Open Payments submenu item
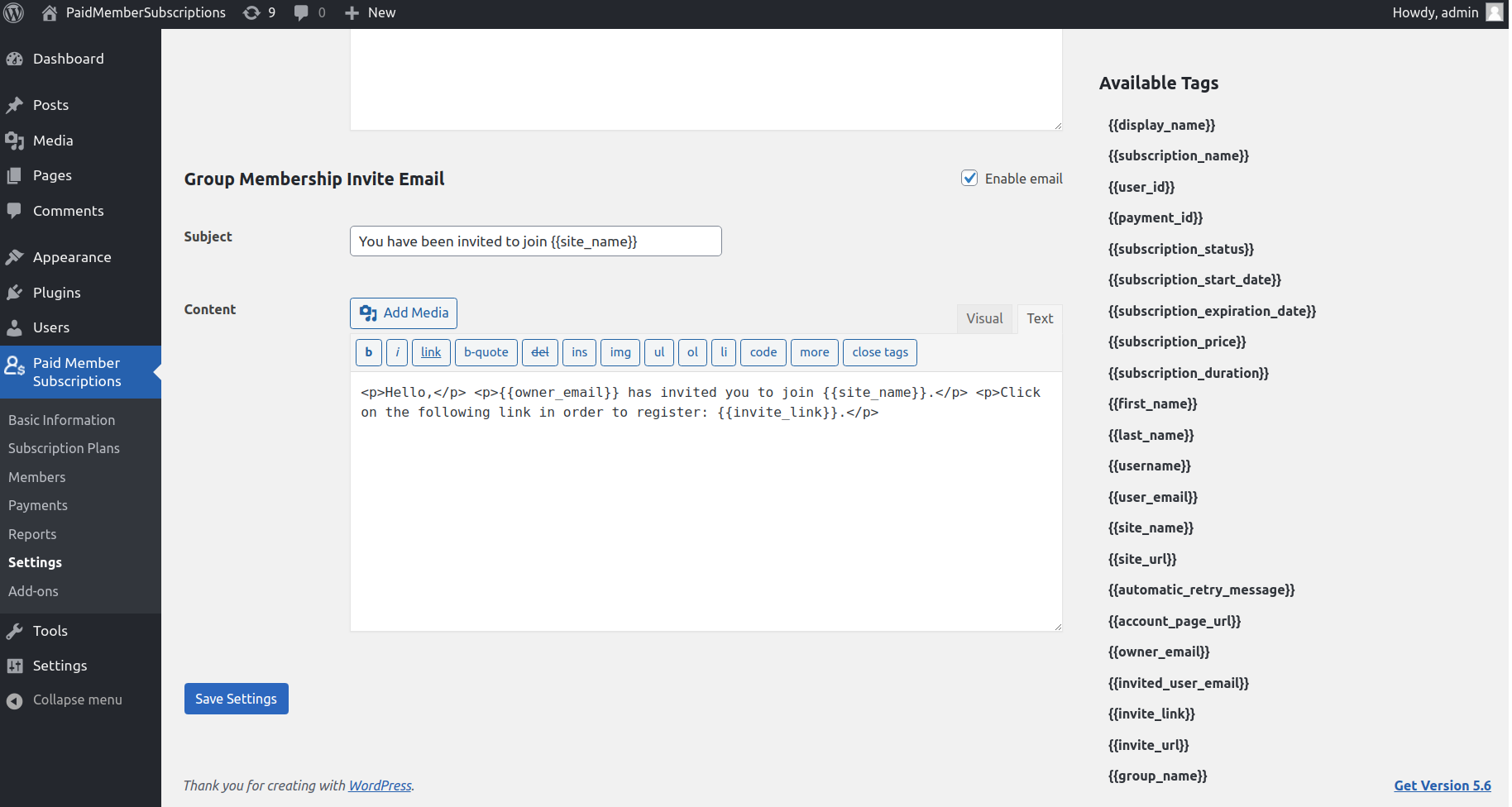The height and width of the screenshot is (807, 1512). [x=38, y=505]
